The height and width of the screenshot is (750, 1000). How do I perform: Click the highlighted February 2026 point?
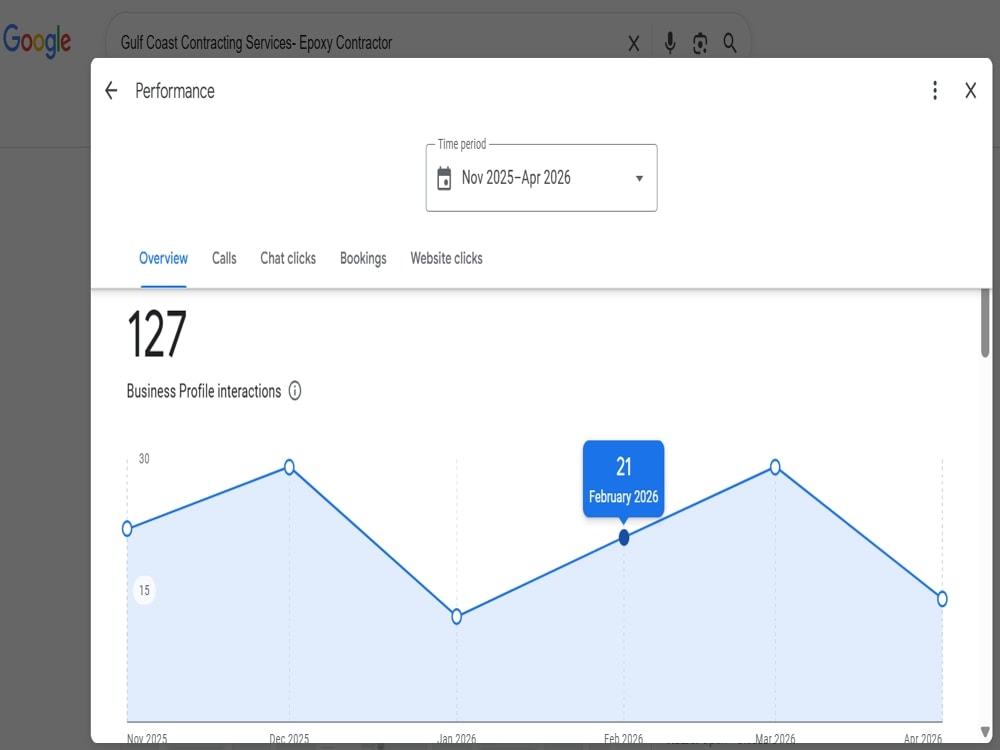624,538
